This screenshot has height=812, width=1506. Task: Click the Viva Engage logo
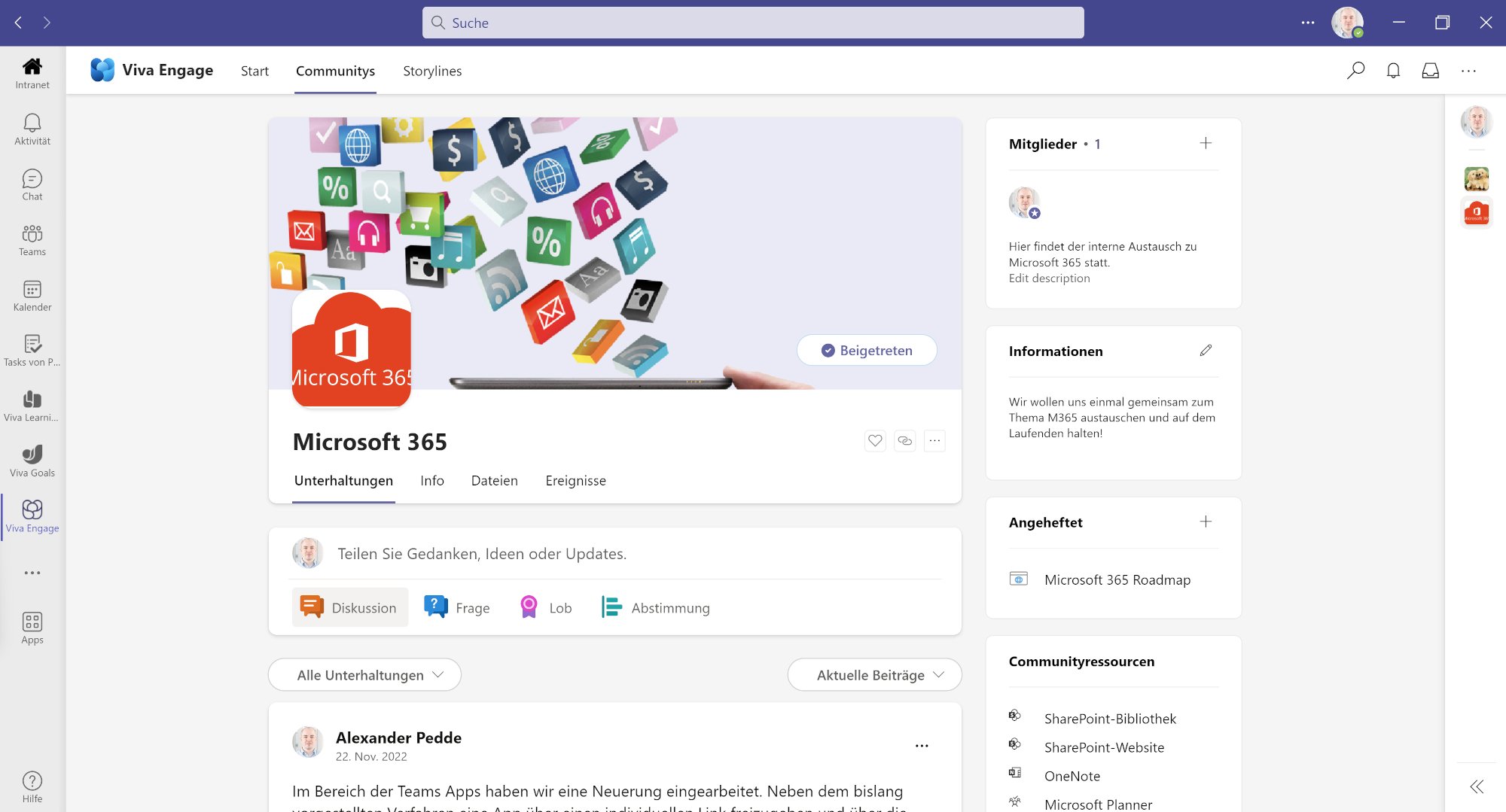[102, 70]
